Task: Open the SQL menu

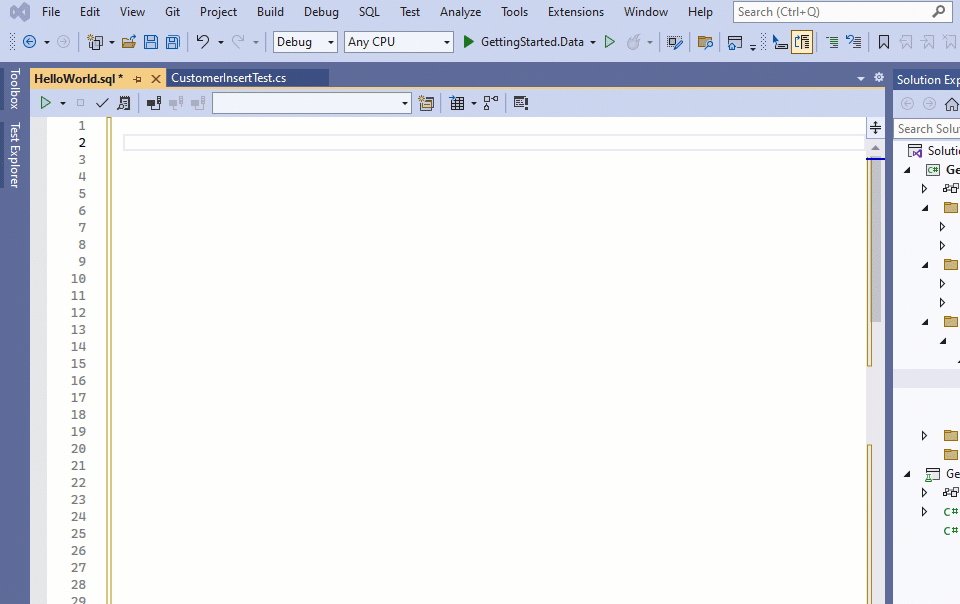Action: [369, 12]
